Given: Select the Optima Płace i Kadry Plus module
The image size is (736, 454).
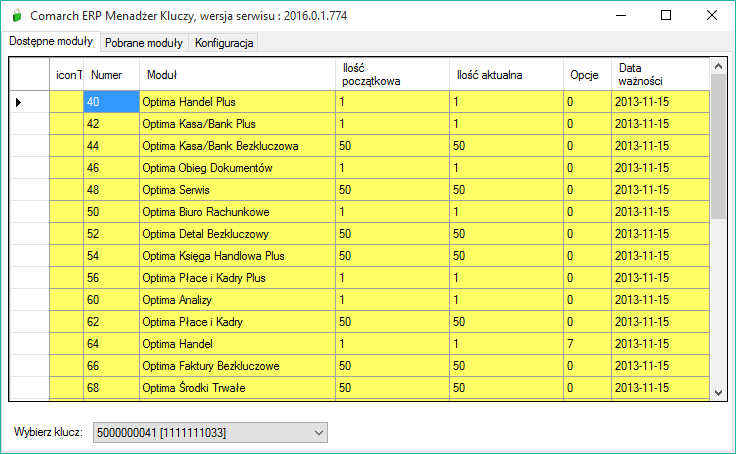Looking at the screenshot, I should (x=238, y=278).
